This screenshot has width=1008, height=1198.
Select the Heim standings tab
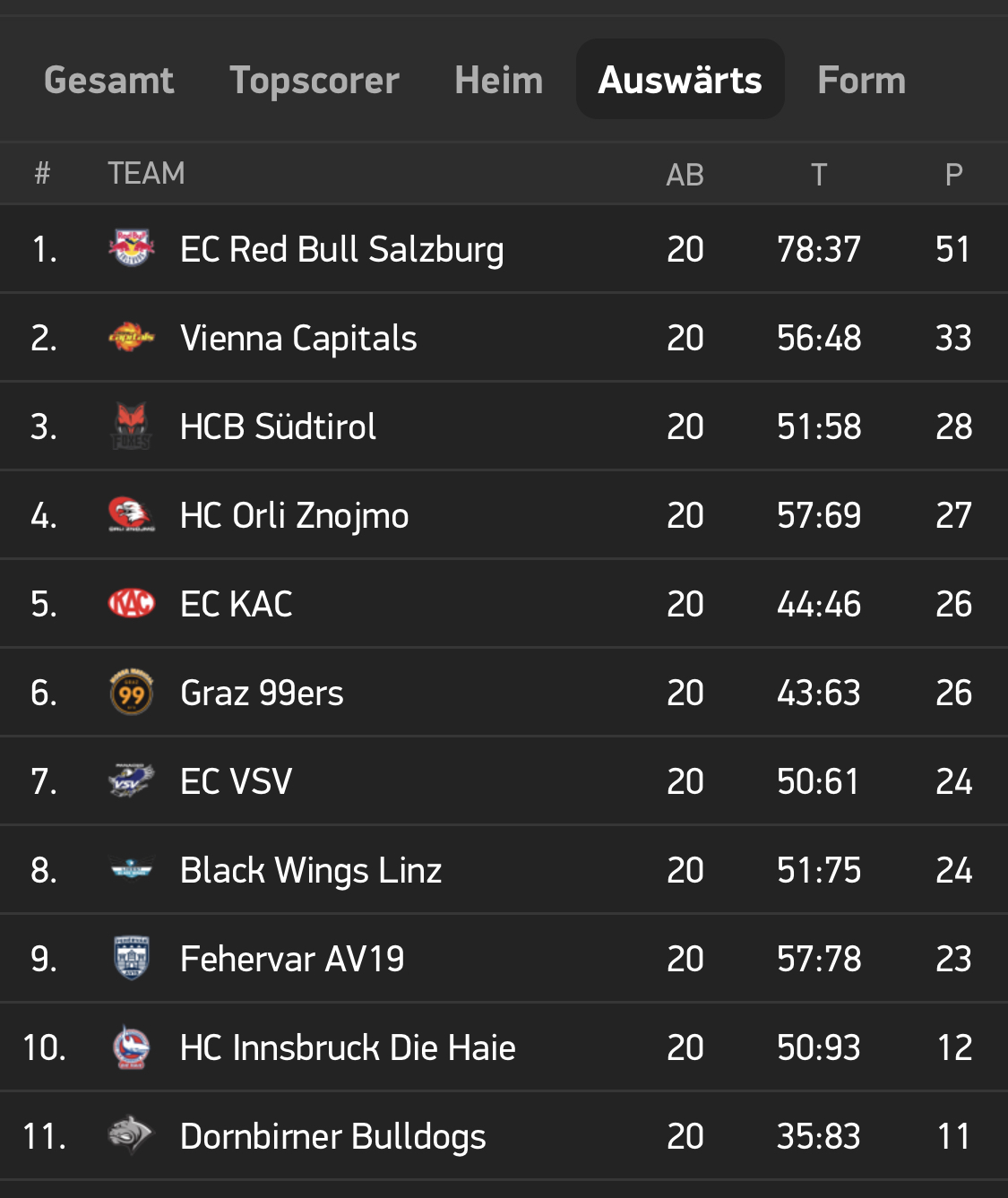498,81
